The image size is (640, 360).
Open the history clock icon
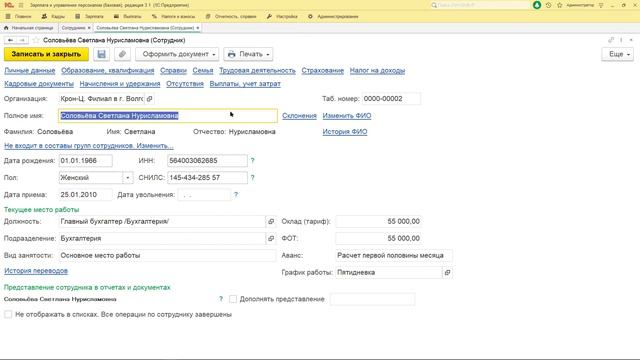549,5
